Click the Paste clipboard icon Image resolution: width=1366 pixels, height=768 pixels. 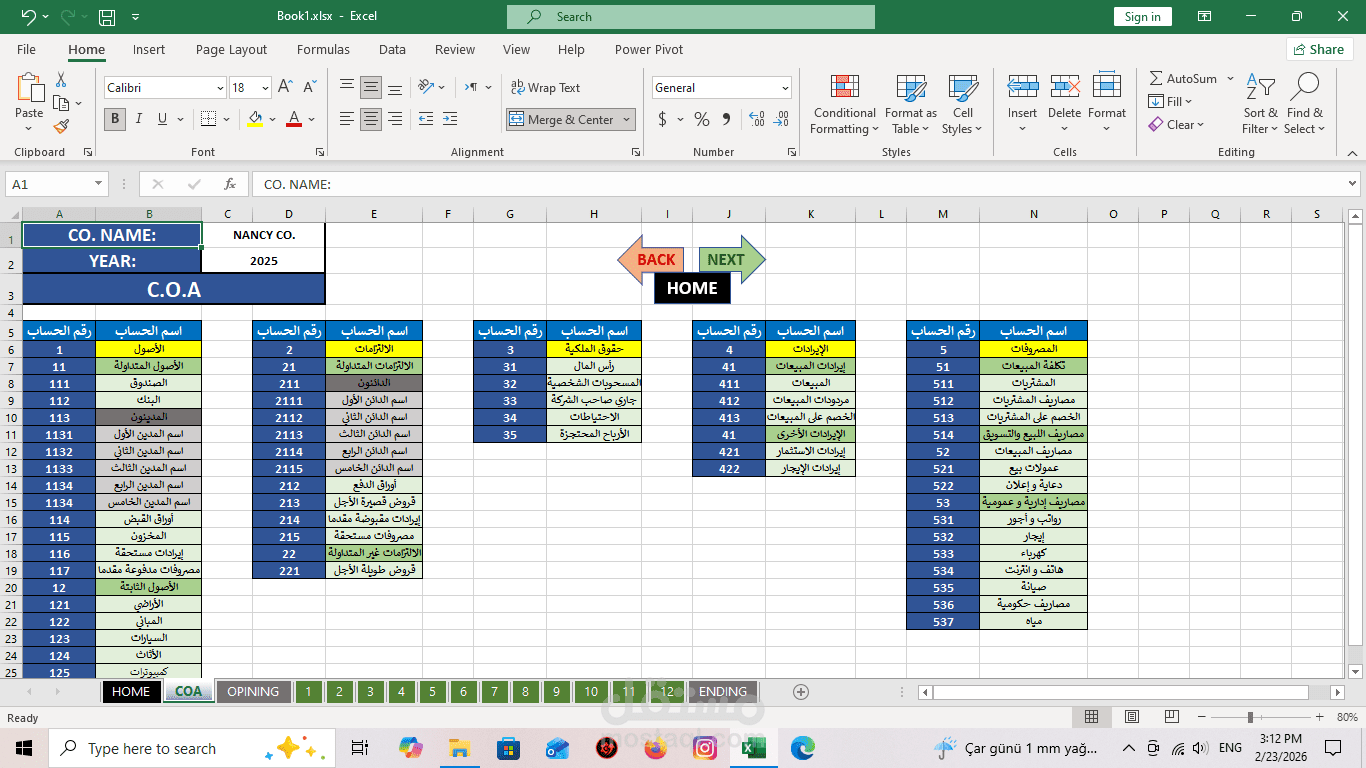click(x=29, y=88)
